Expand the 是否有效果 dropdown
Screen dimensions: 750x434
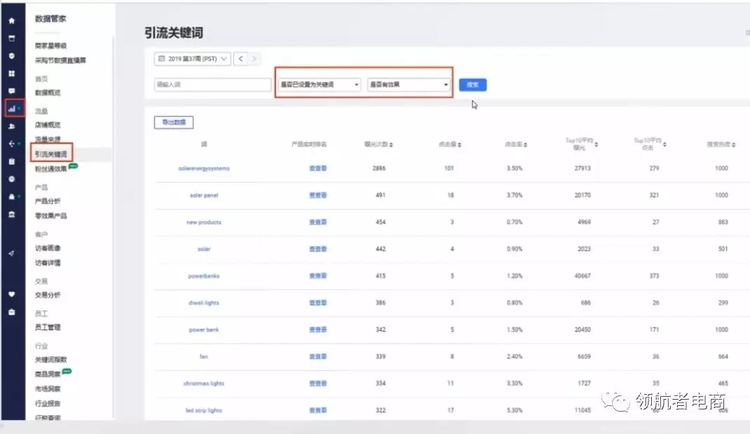409,85
